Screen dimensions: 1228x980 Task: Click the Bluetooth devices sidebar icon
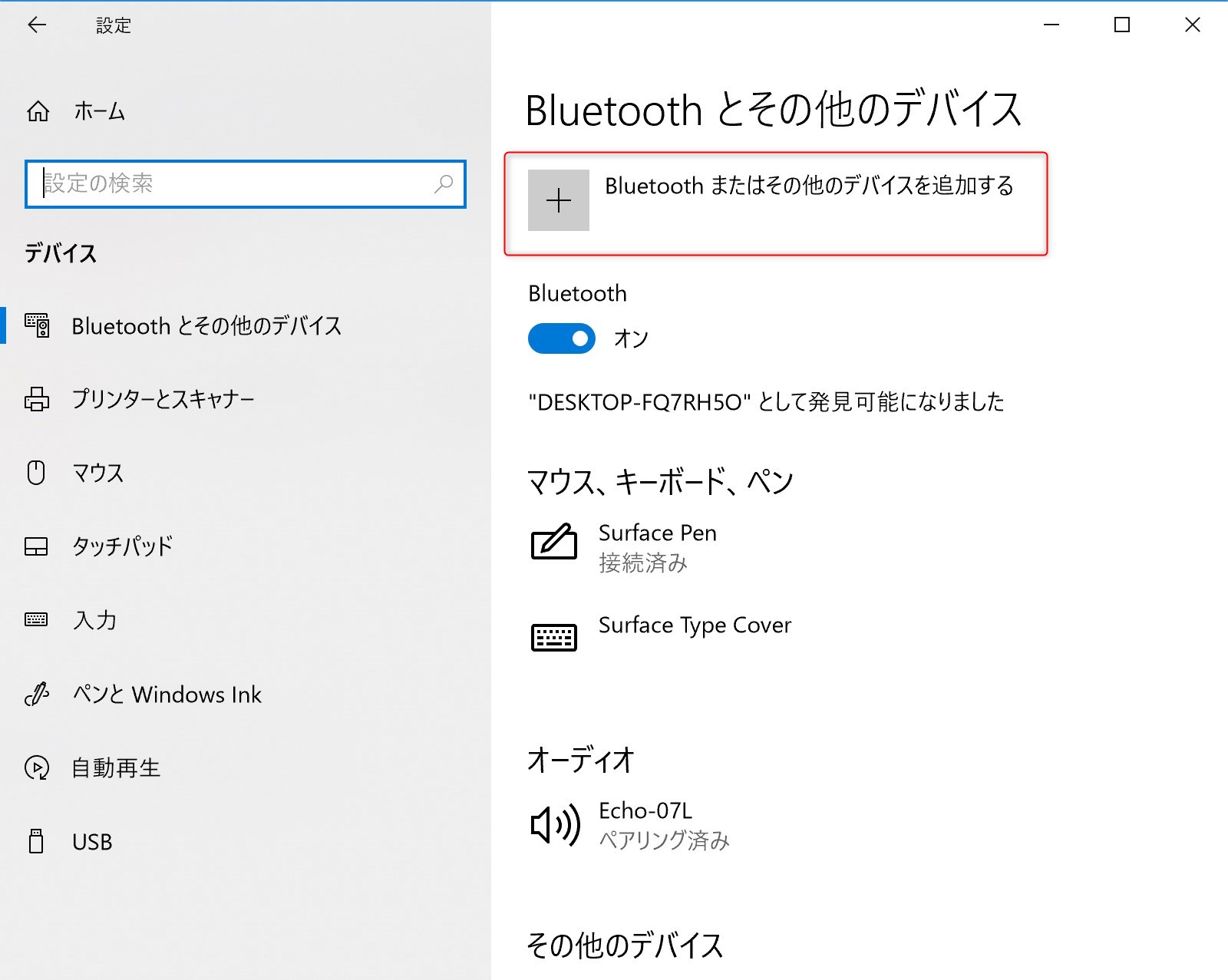click(x=37, y=325)
